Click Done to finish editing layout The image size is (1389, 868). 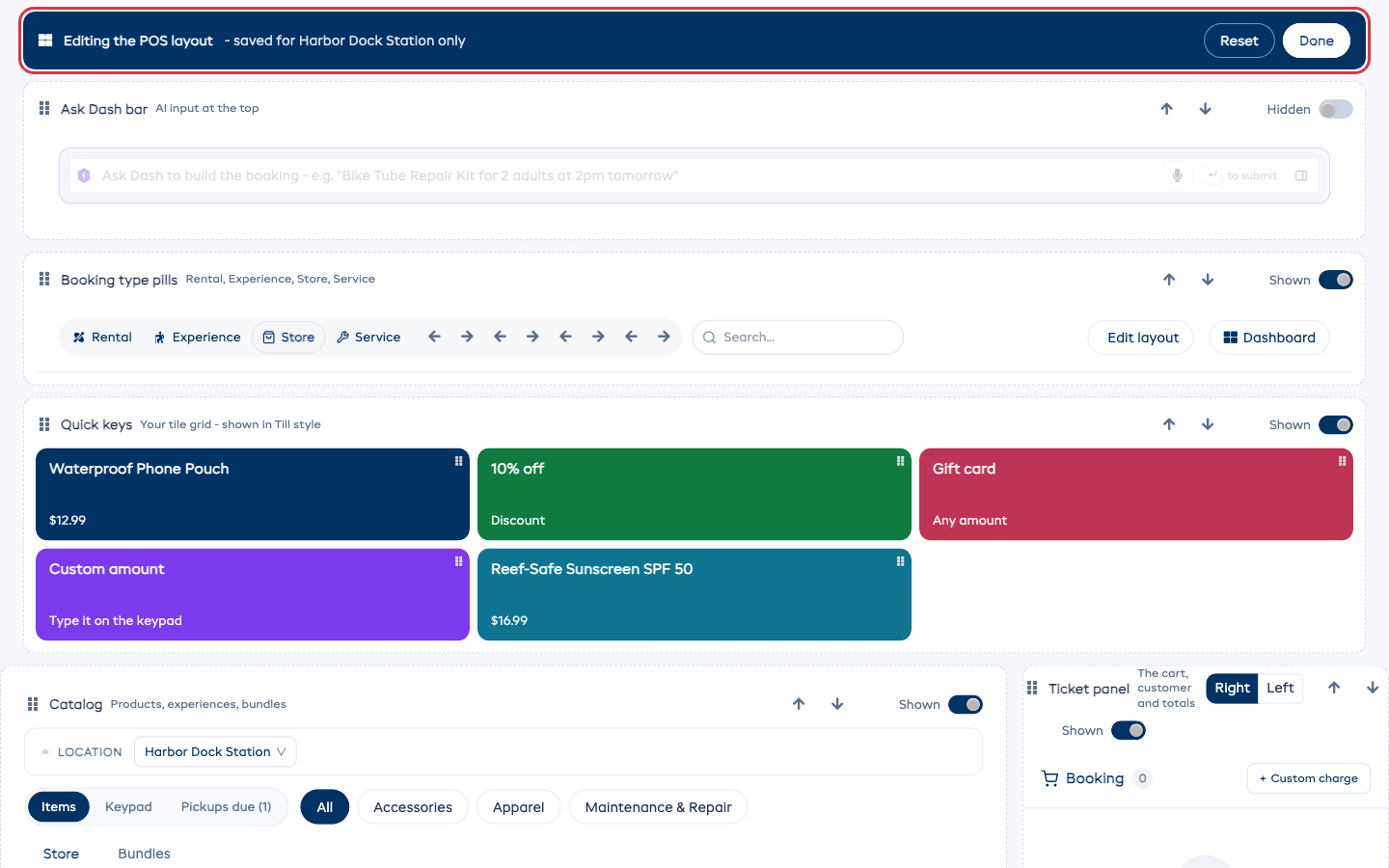click(x=1317, y=41)
